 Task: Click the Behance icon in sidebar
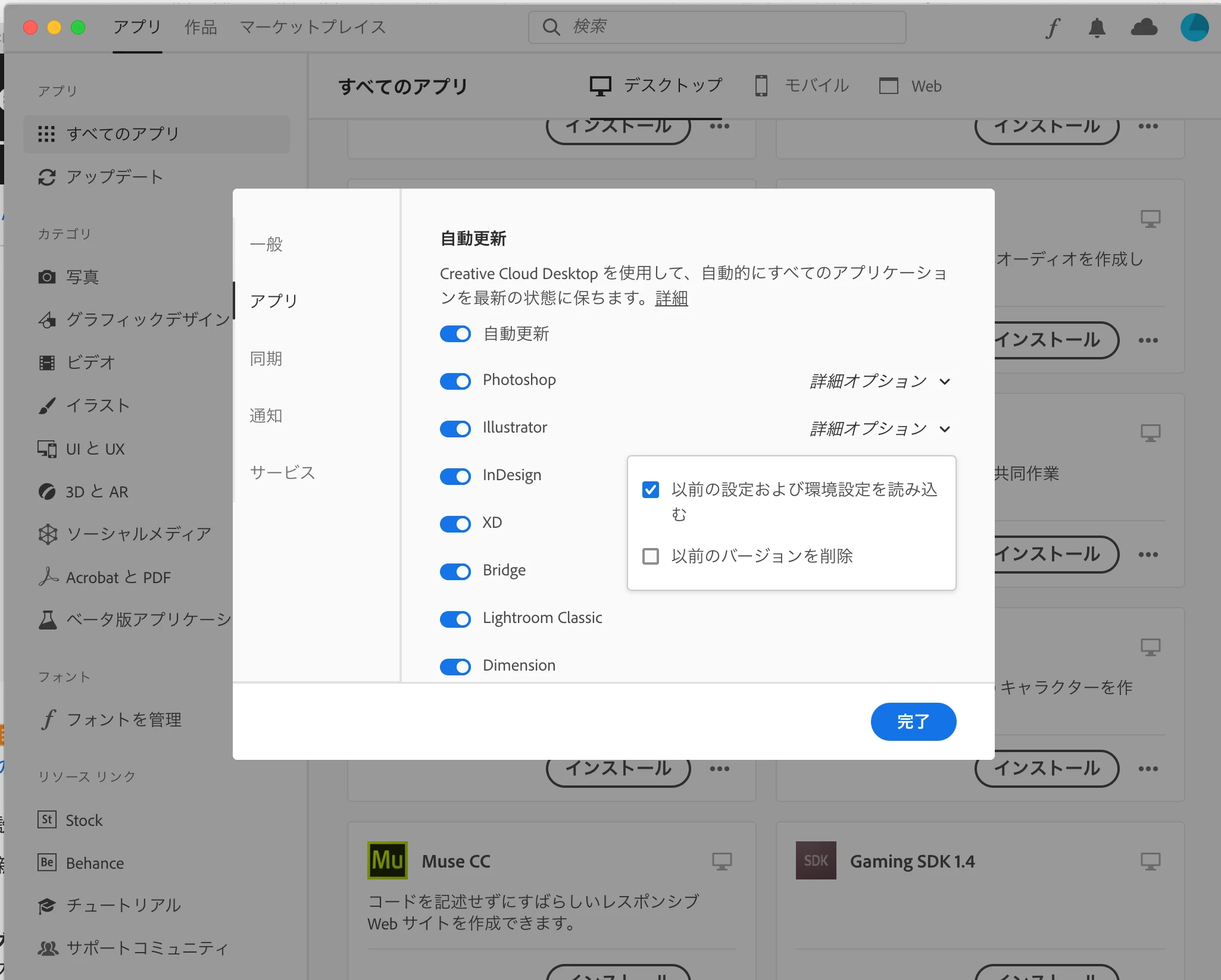(x=47, y=863)
